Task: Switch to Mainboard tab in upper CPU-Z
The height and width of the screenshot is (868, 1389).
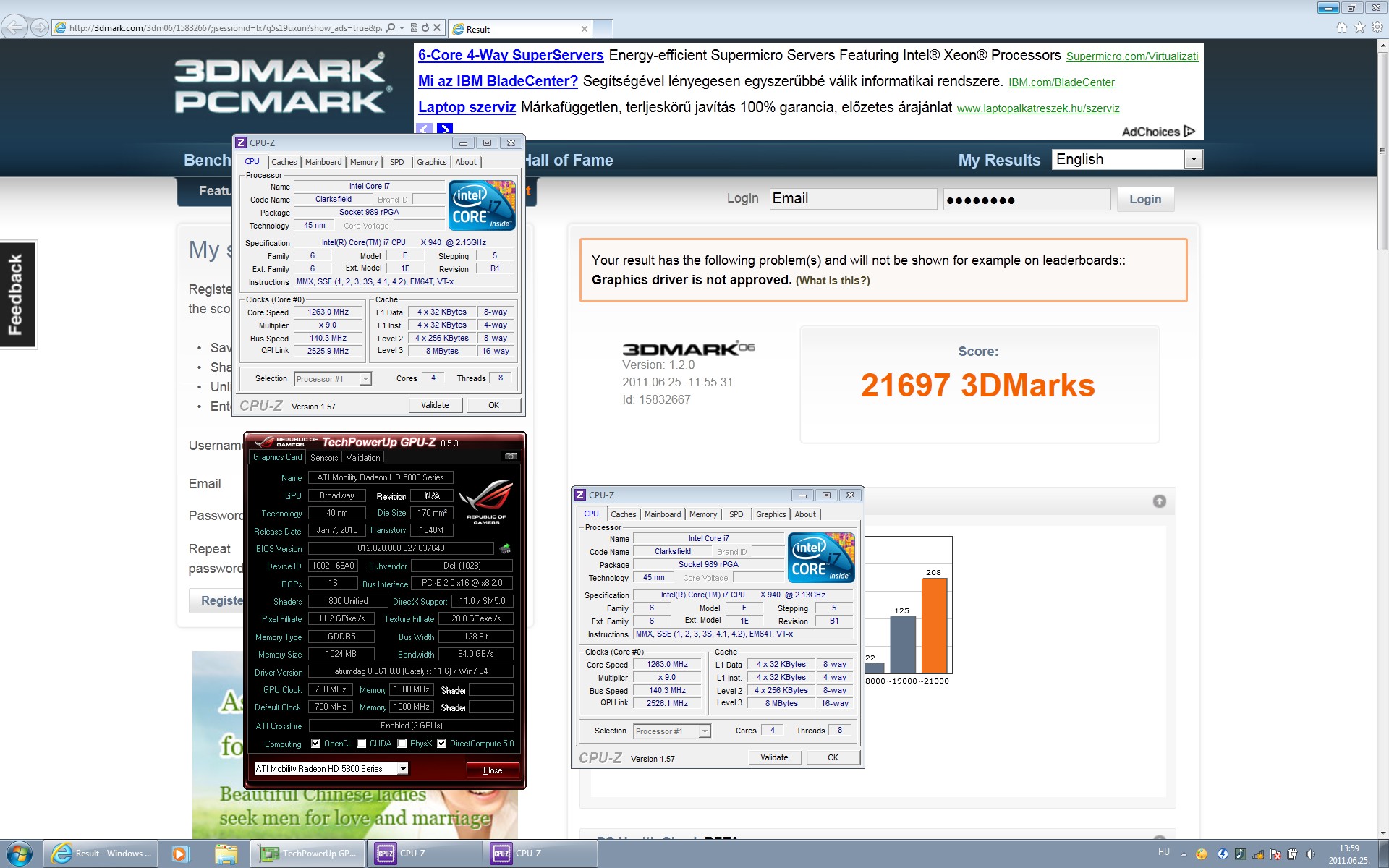Action: [323, 162]
